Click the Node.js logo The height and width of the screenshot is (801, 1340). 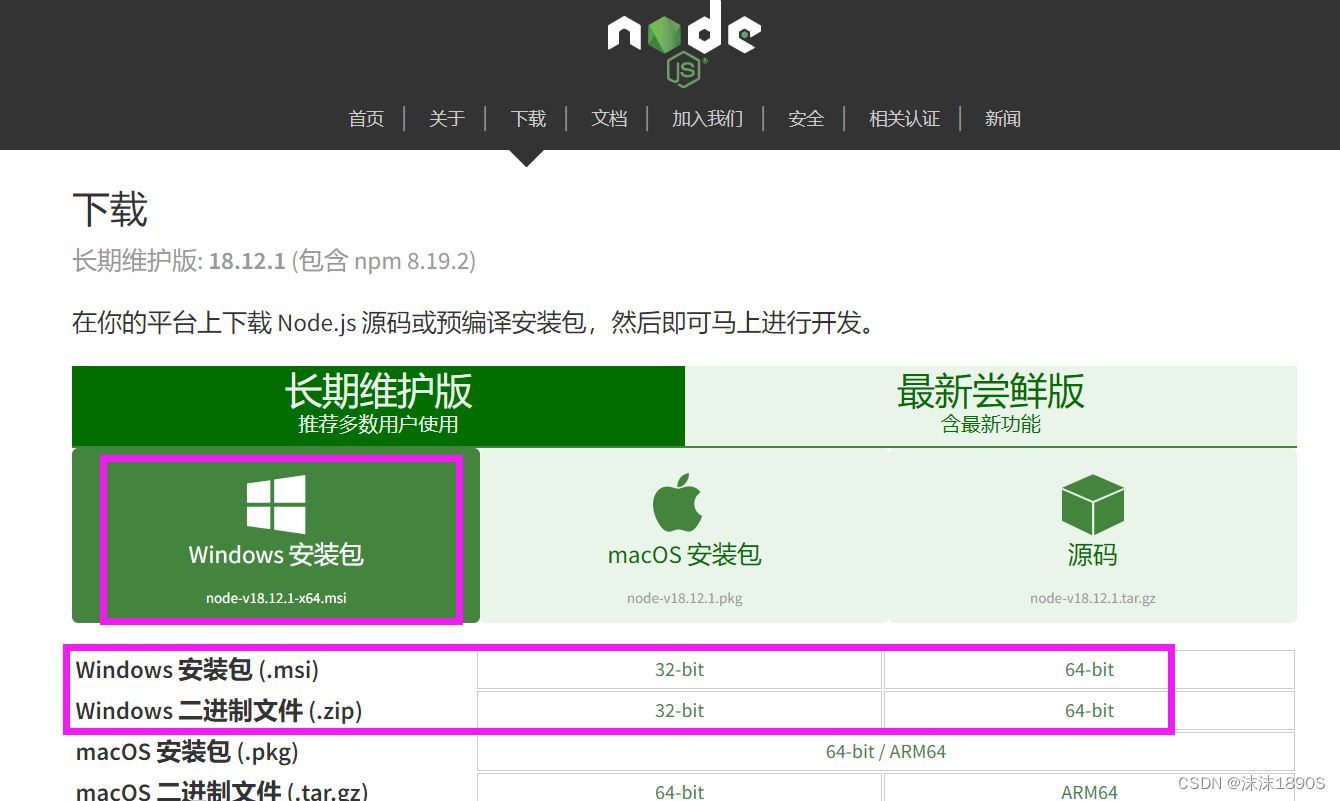[684, 43]
